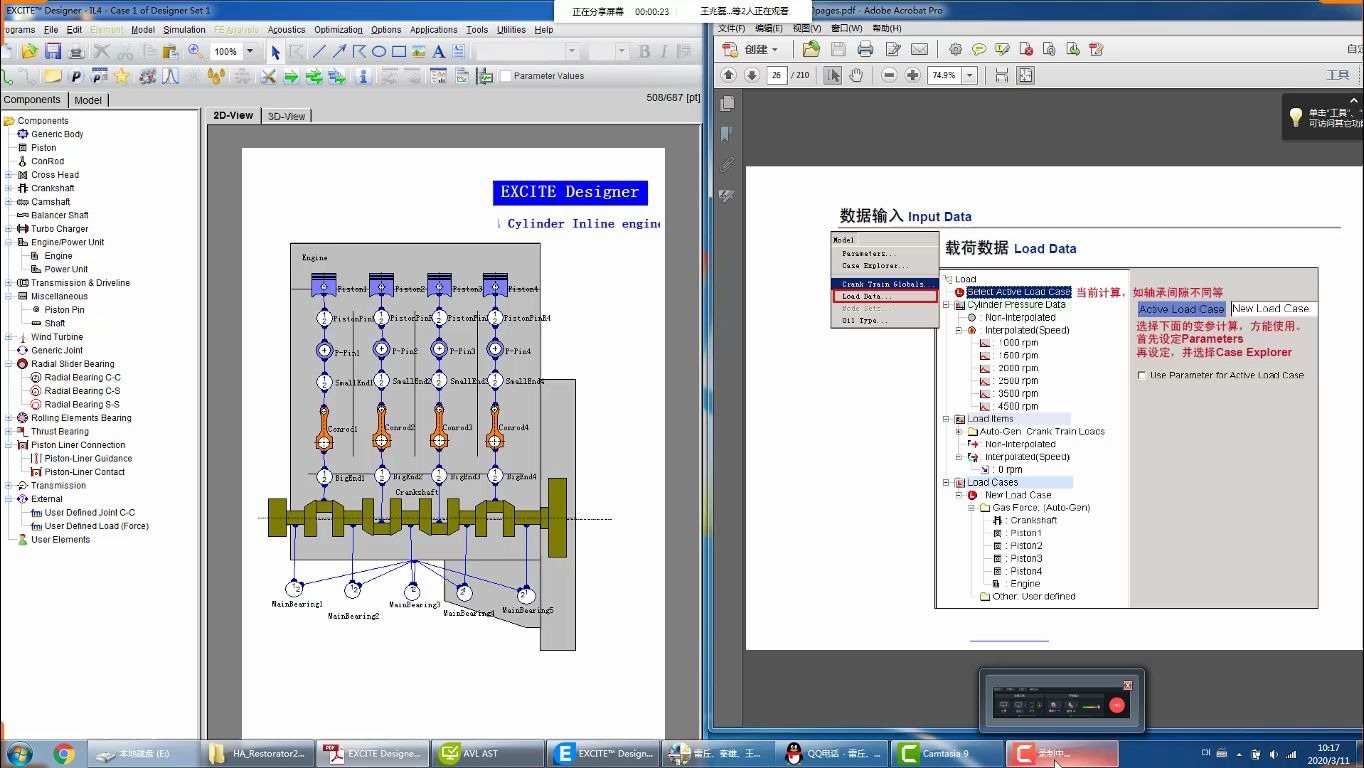
Task: Click the Conrod2 element in the diagram
Action: (381, 428)
